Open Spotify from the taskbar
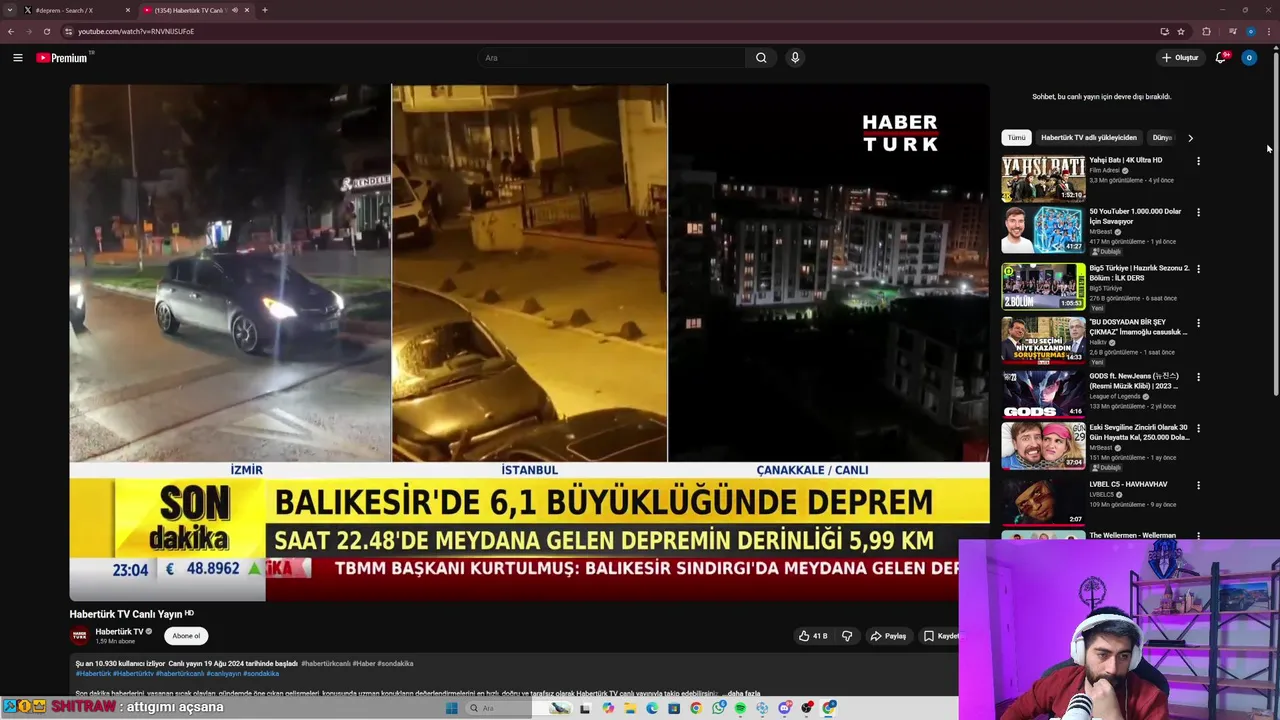The image size is (1280, 720). [740, 708]
